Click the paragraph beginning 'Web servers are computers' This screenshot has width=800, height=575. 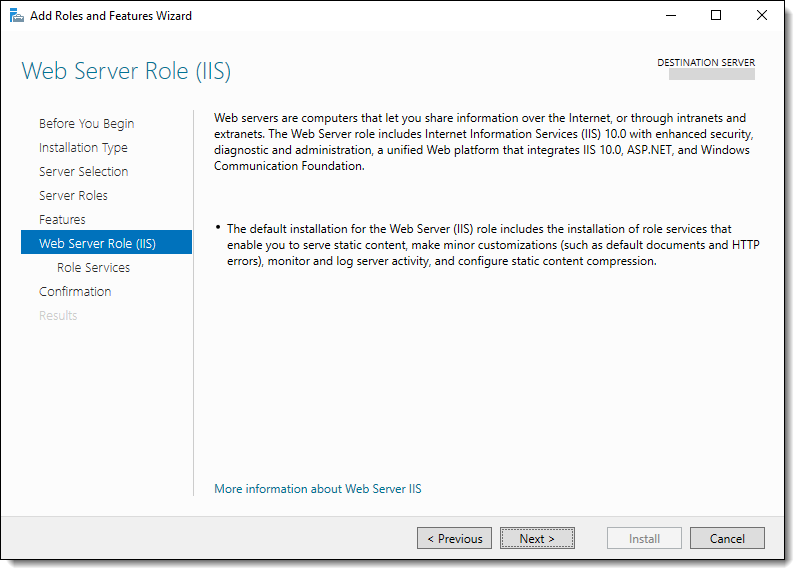(484, 142)
